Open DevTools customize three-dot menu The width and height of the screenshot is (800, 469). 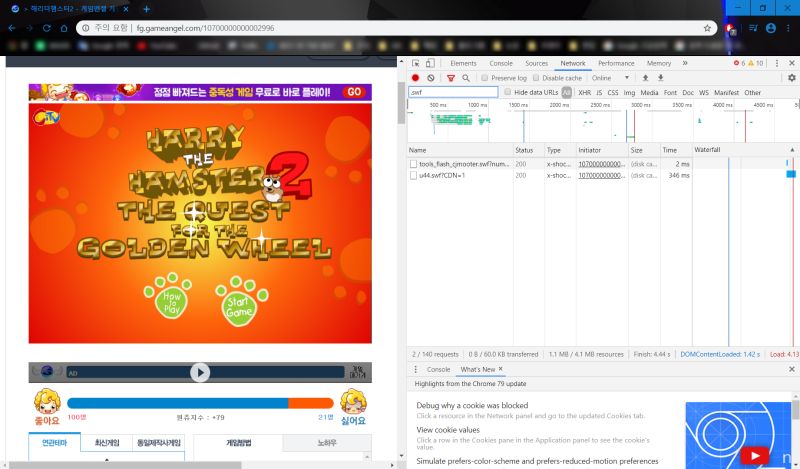tap(777, 63)
